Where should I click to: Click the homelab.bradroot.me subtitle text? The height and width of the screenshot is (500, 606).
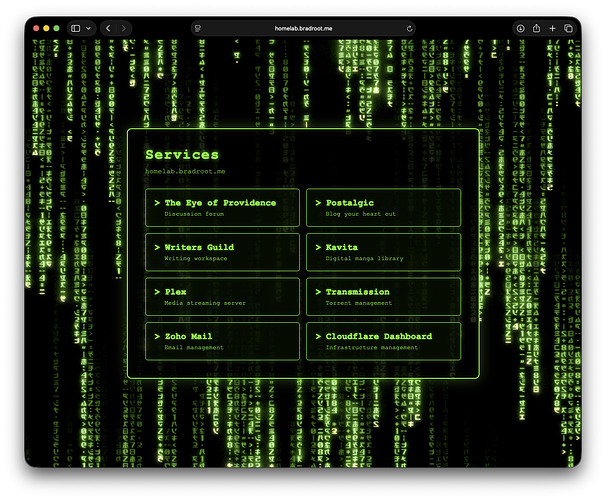click(x=185, y=171)
